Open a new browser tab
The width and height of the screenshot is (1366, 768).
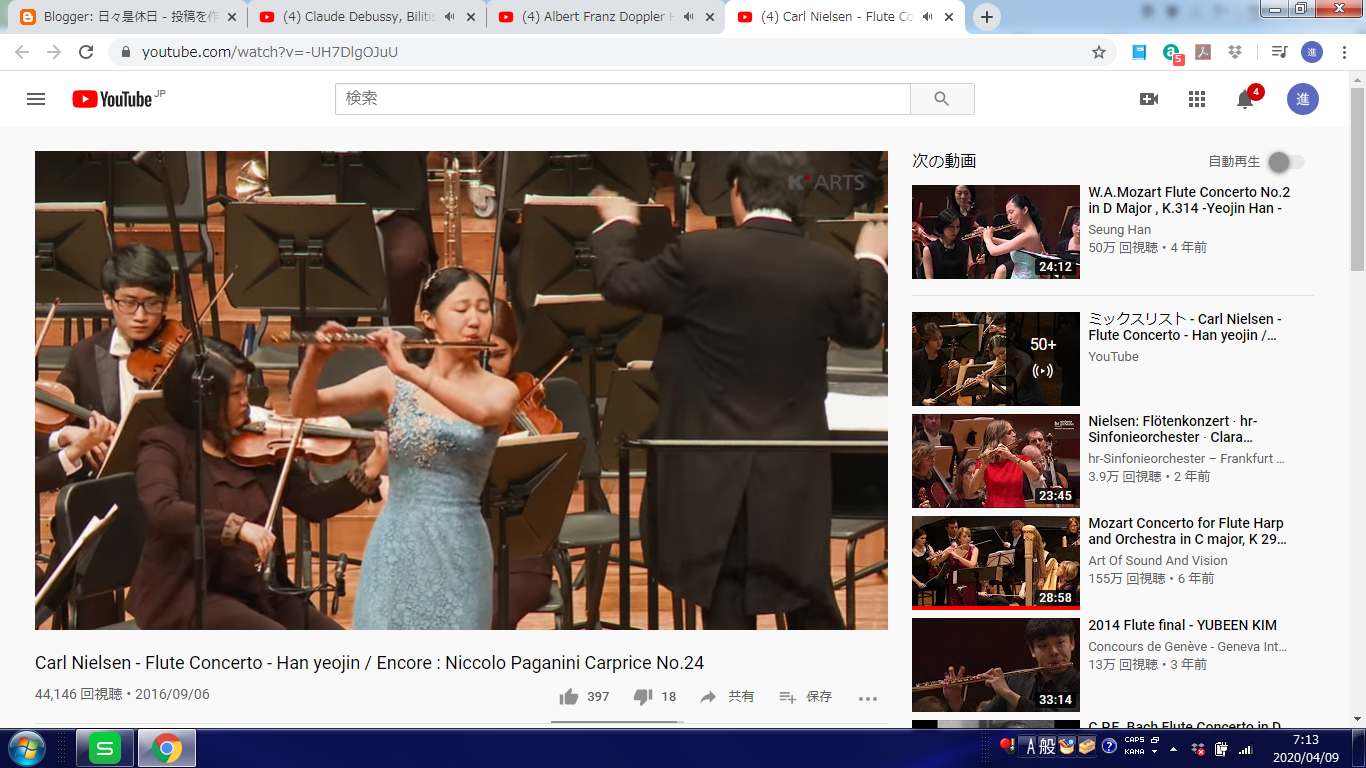click(987, 17)
